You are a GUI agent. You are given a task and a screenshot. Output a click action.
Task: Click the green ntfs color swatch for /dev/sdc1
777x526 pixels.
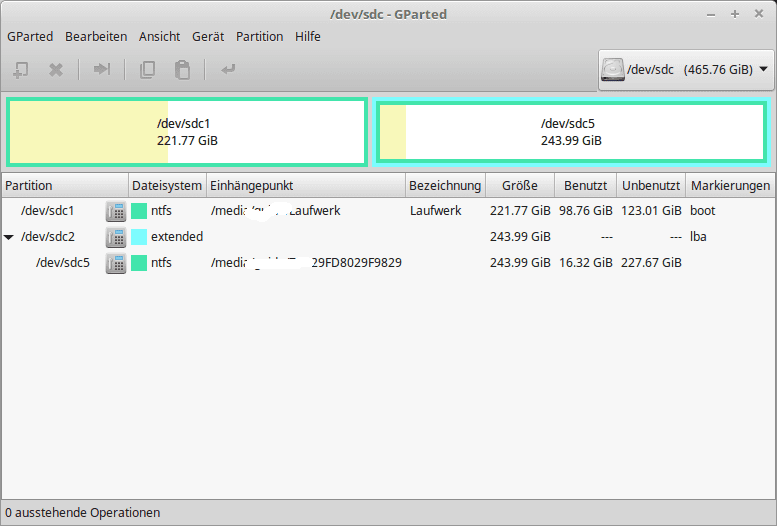coord(139,211)
